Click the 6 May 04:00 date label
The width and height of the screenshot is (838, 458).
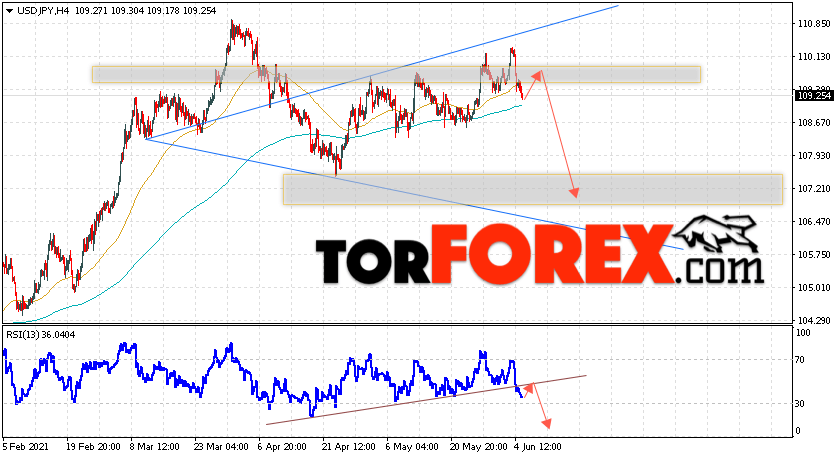tap(412, 446)
